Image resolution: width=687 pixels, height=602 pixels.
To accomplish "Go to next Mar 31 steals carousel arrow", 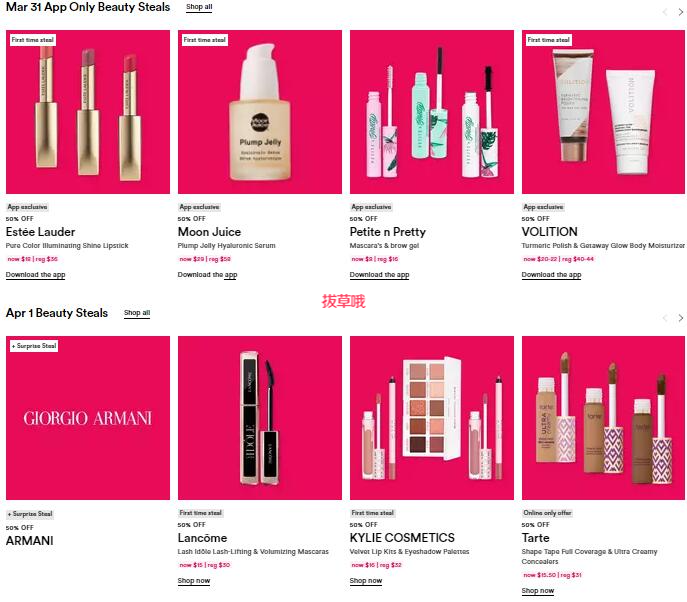I will [680, 12].
